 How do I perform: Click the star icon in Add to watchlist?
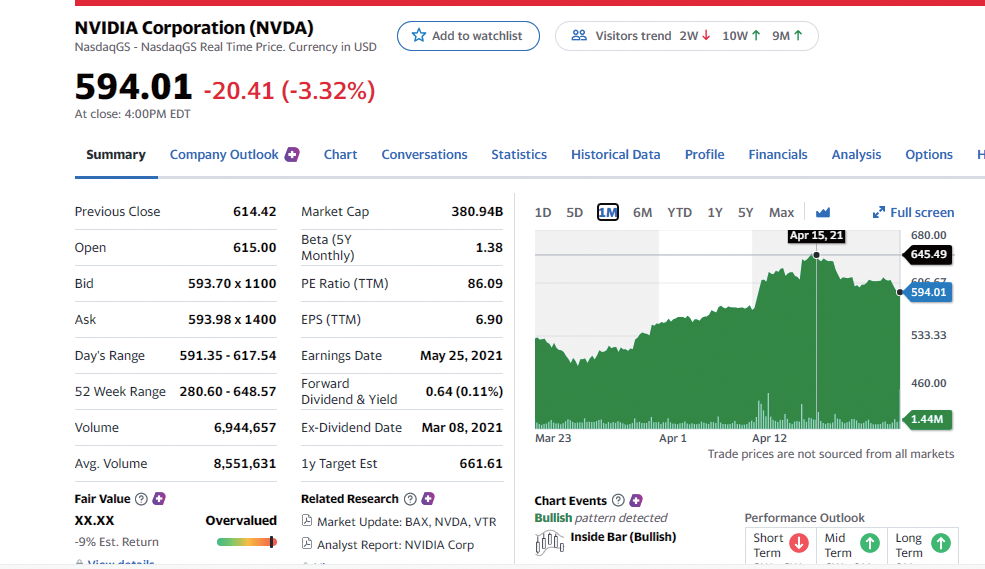(x=419, y=36)
